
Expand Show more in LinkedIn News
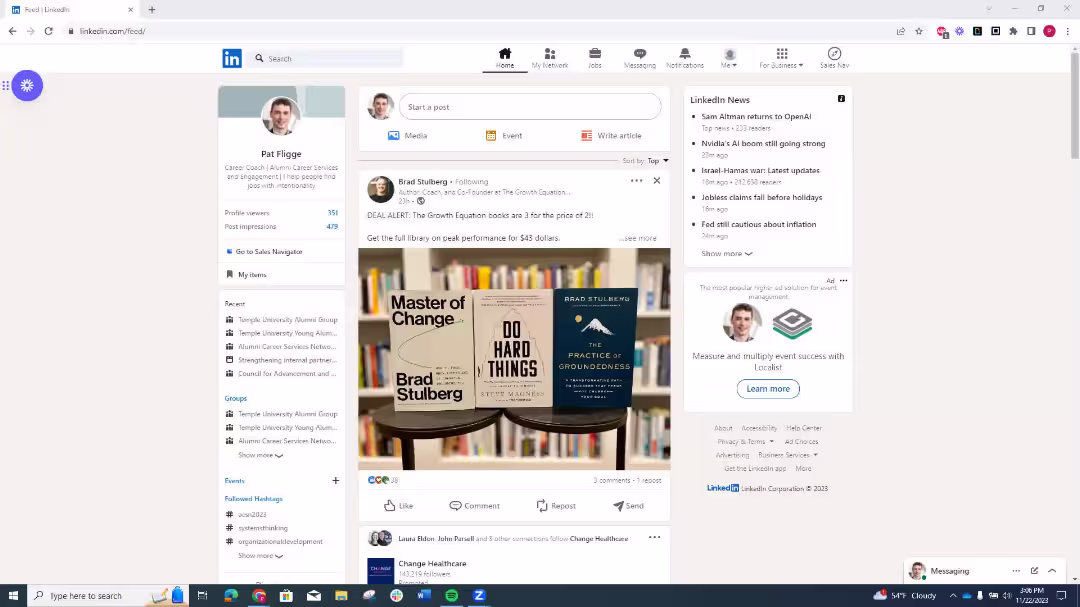coord(727,254)
